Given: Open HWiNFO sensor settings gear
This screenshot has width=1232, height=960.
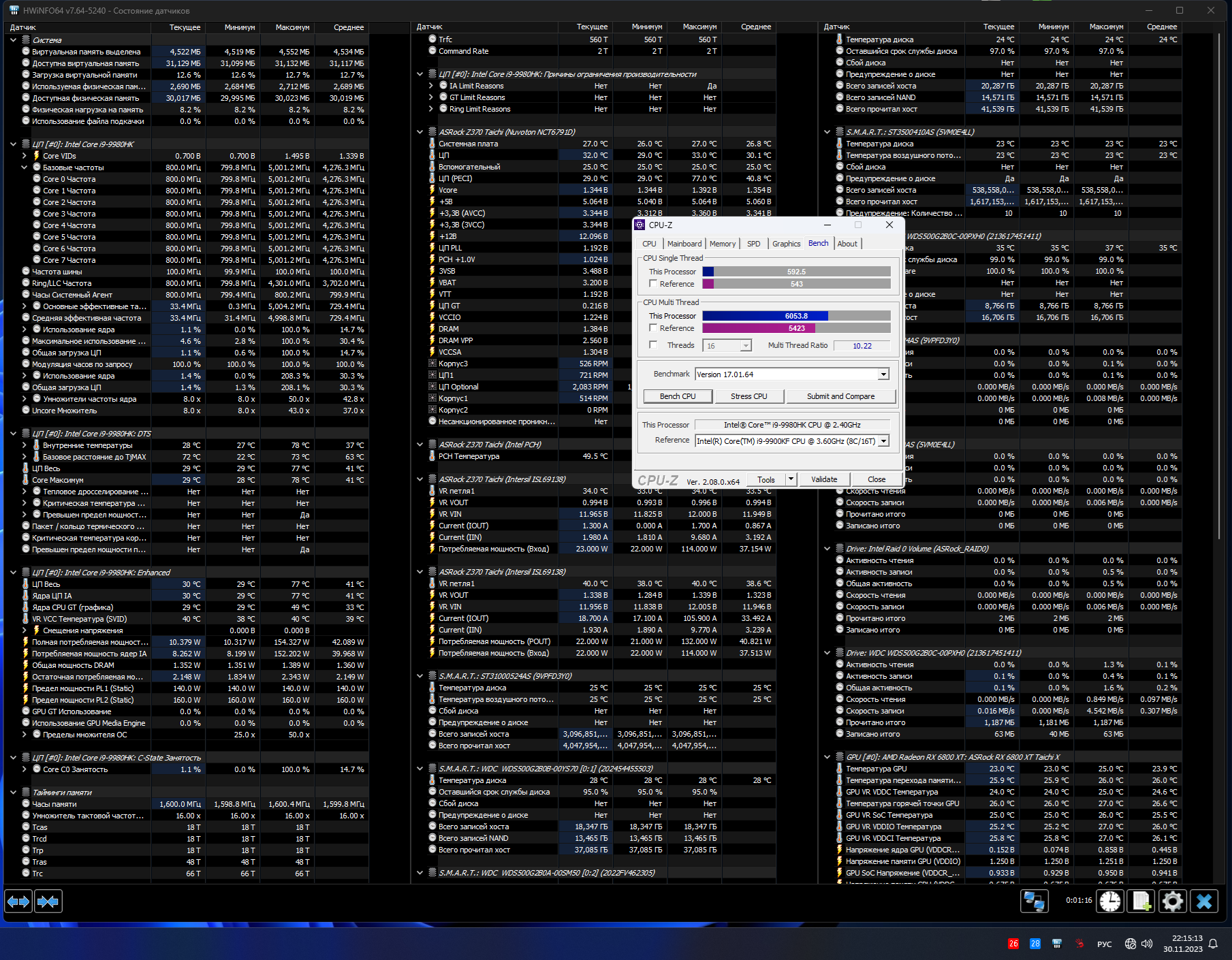Looking at the screenshot, I should [1173, 901].
